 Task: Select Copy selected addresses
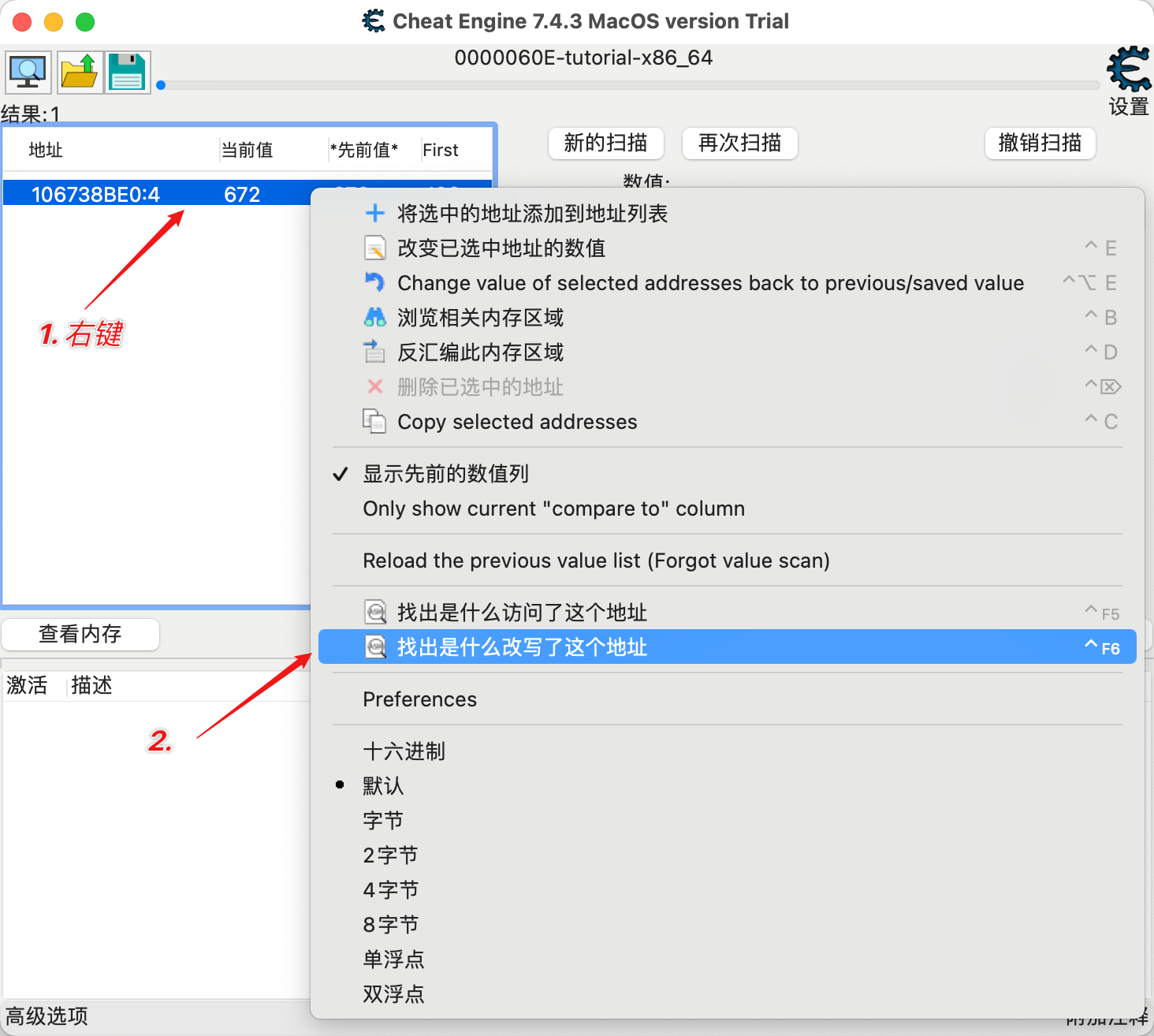(727, 421)
